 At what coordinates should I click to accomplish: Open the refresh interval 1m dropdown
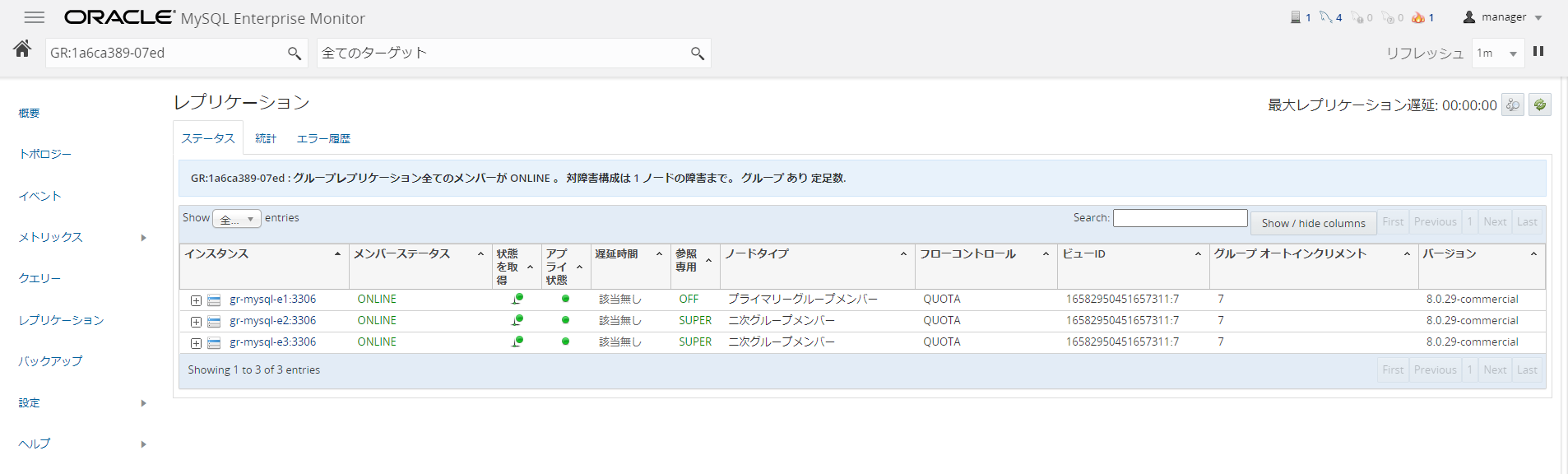(1497, 53)
